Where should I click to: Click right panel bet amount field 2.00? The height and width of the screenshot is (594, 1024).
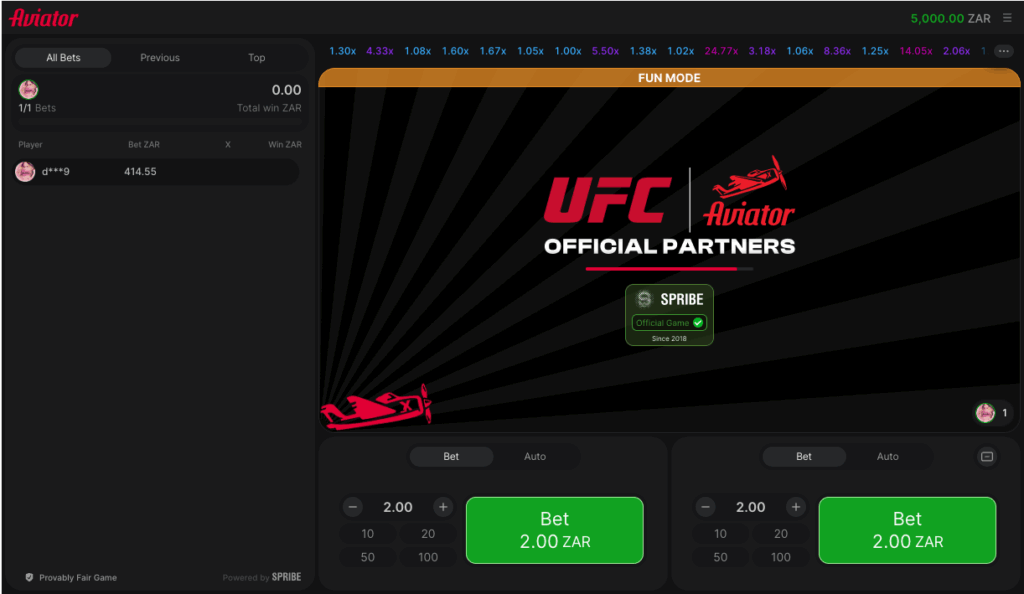pos(750,507)
